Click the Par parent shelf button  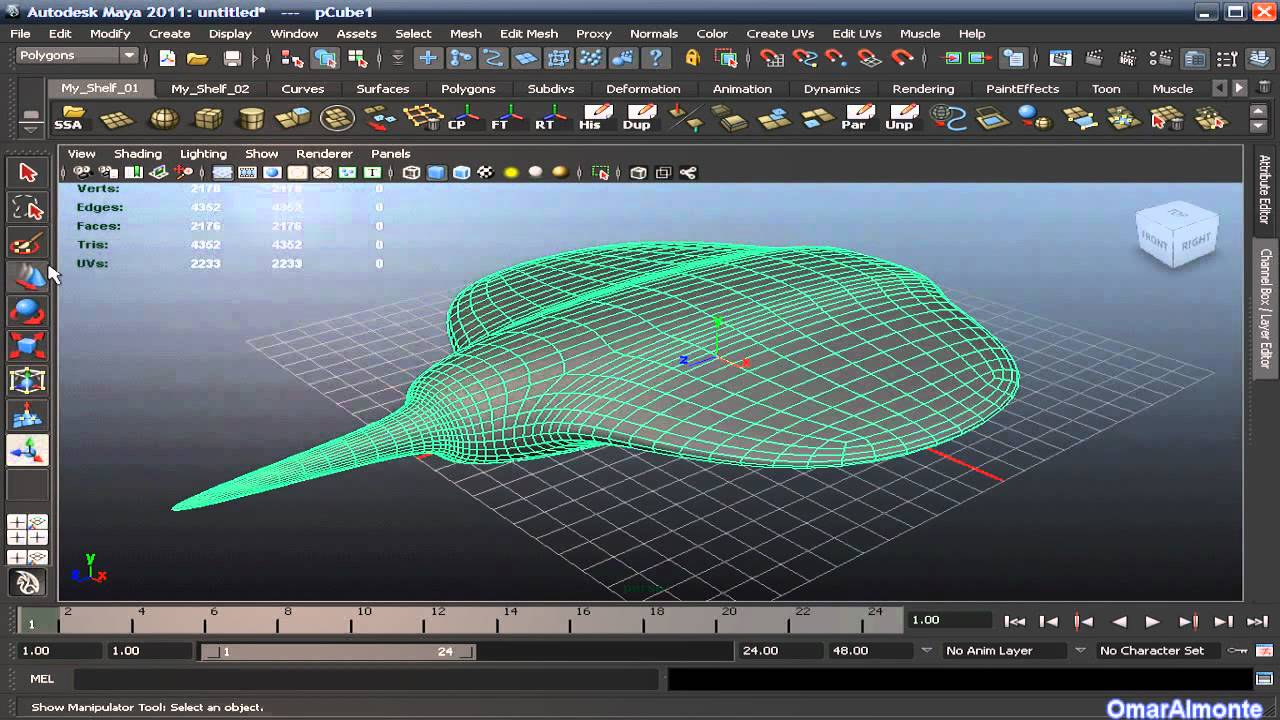[856, 118]
